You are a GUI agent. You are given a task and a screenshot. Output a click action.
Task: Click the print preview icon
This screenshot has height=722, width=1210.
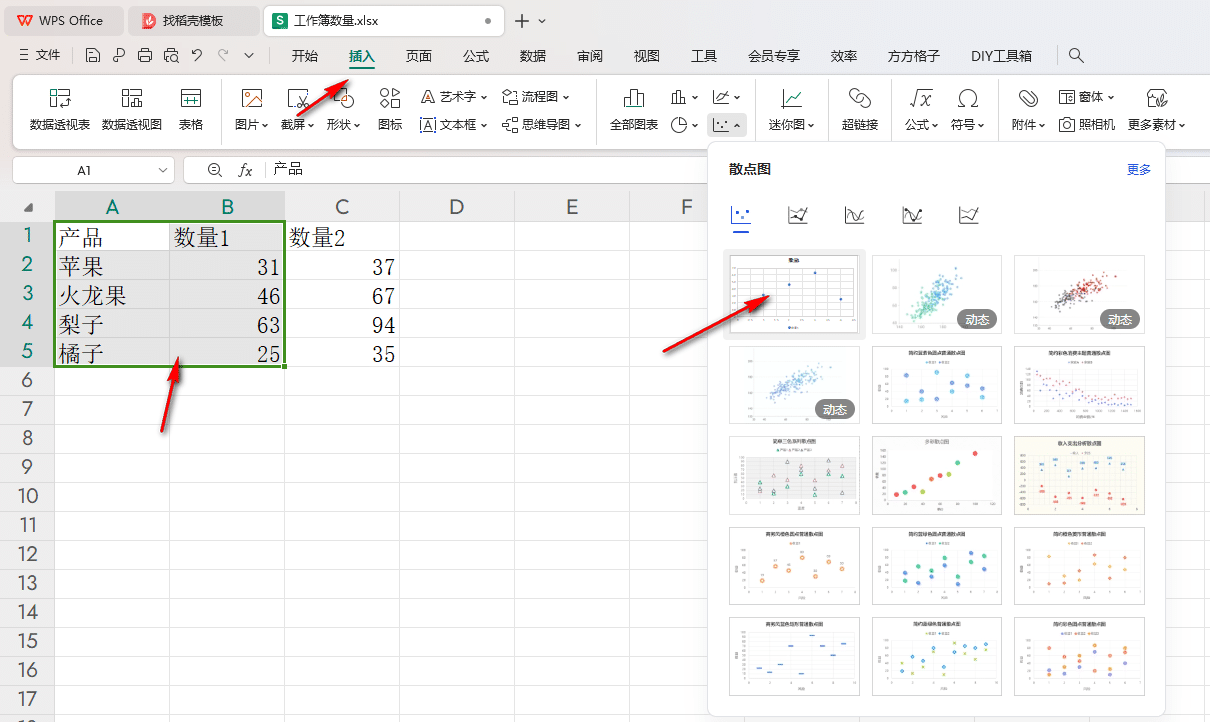pos(171,55)
